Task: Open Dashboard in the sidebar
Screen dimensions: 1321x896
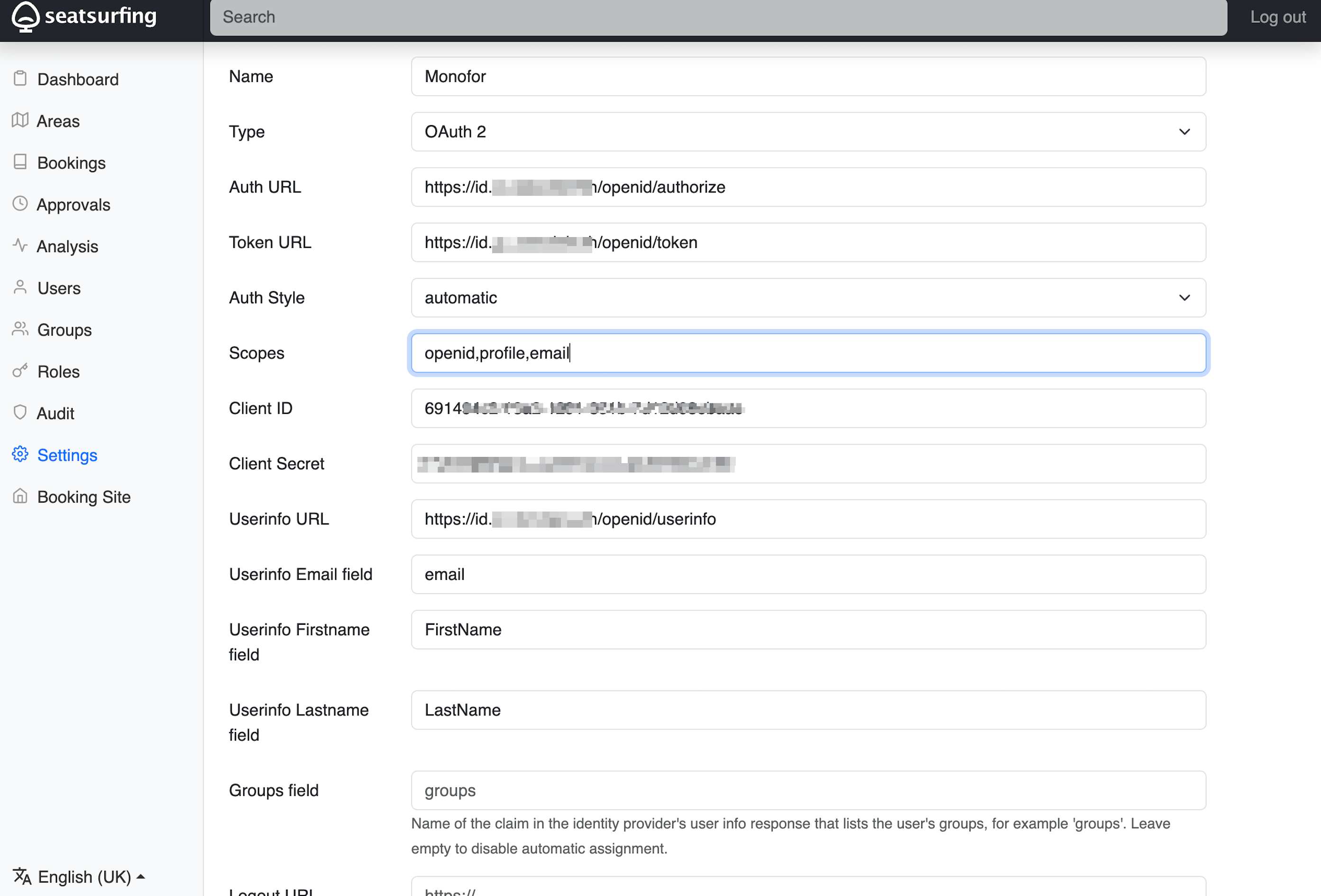Action: coord(78,80)
